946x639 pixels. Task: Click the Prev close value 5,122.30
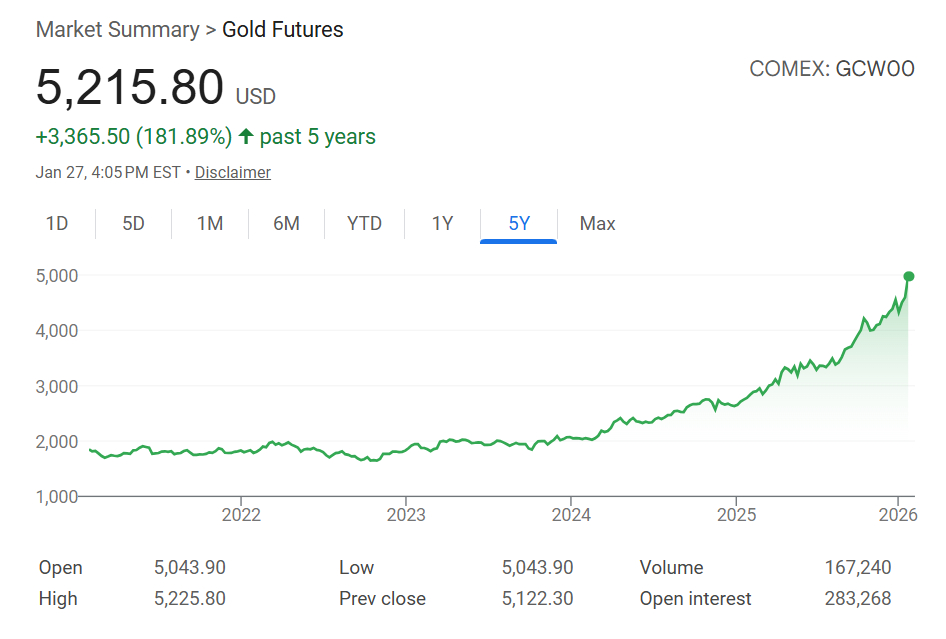tap(537, 599)
